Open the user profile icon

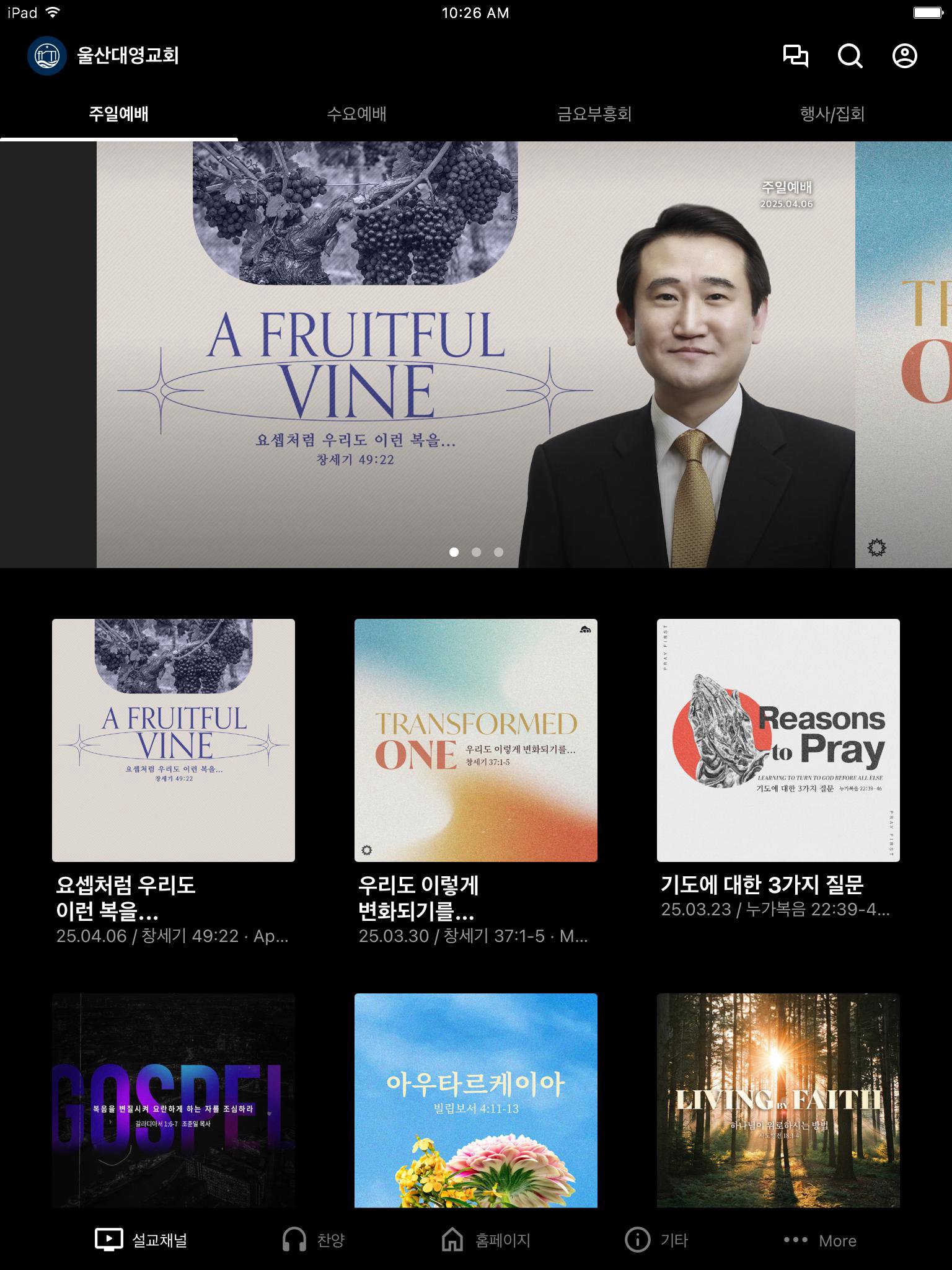pyautogui.click(x=904, y=56)
